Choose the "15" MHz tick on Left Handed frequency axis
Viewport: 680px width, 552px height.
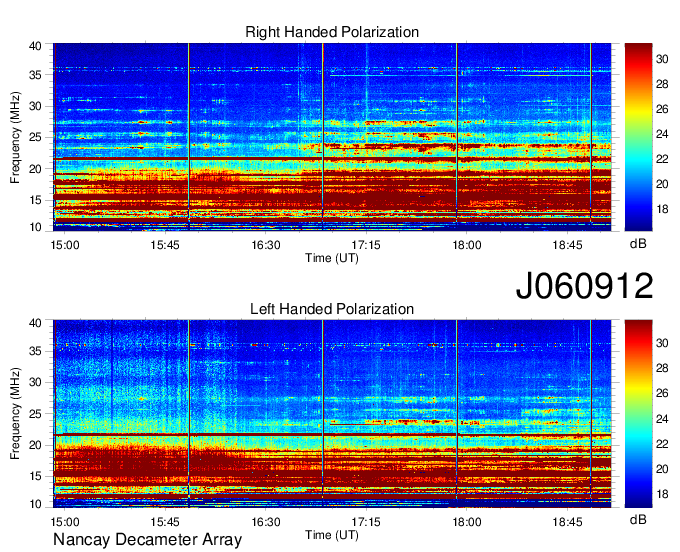pyautogui.click(x=35, y=477)
